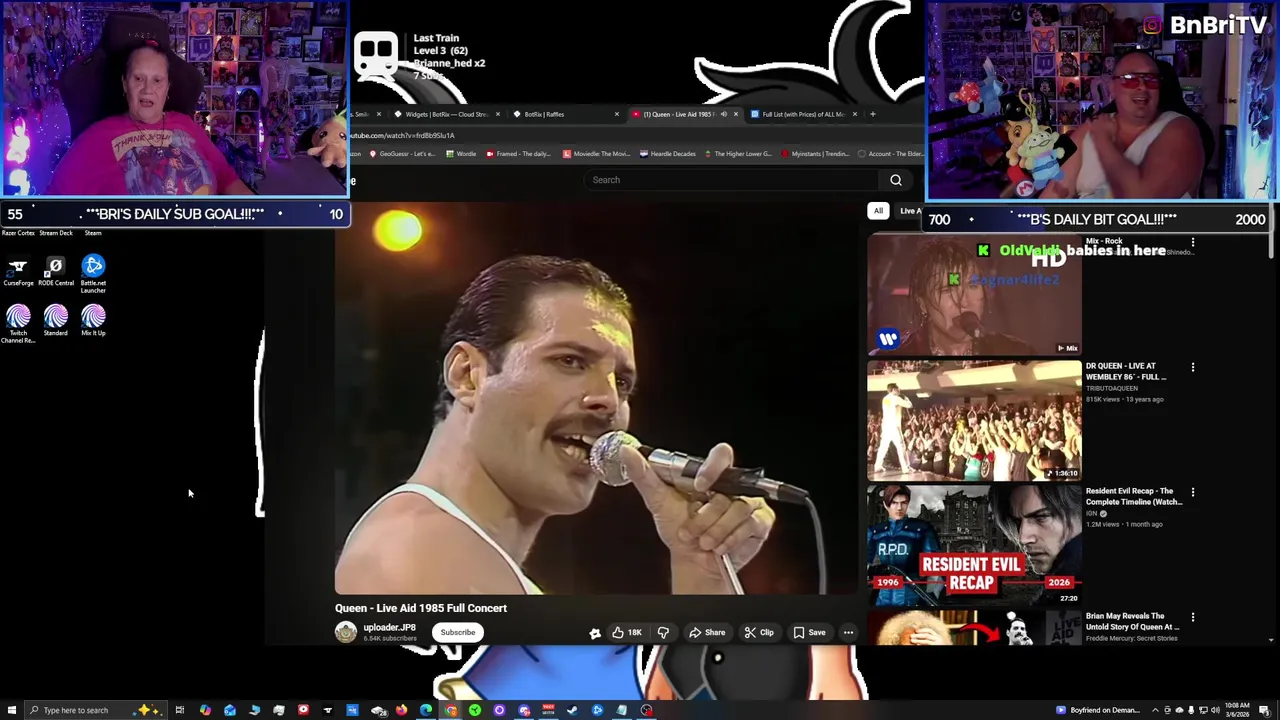Close the BotRix | Raffles tab
This screenshot has width=1280, height=720.
point(617,114)
